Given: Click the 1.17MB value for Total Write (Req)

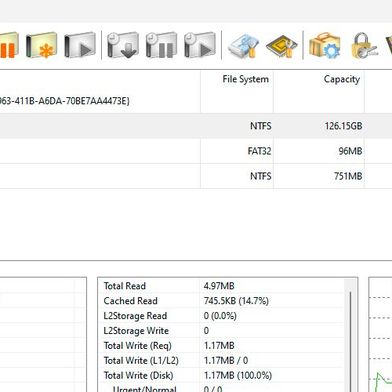Looking at the screenshot, I should click(219, 346).
